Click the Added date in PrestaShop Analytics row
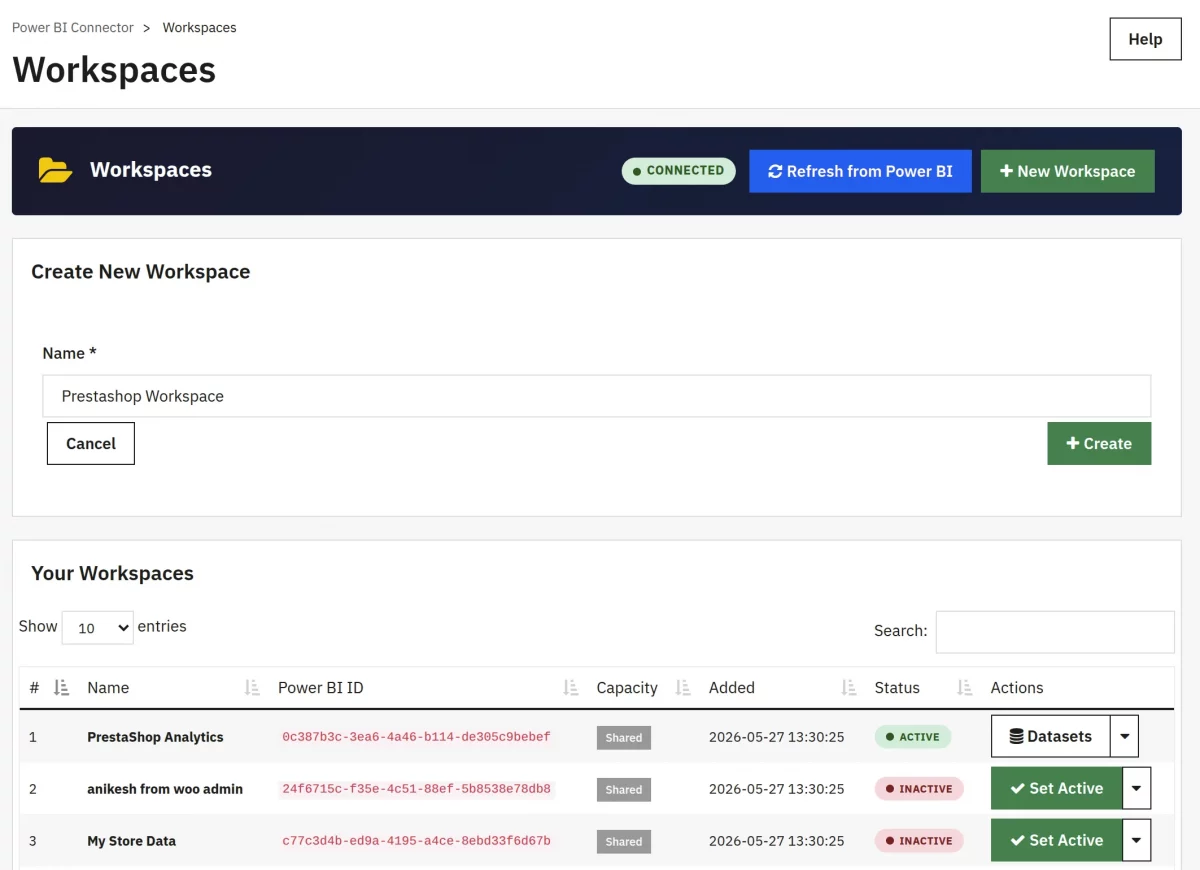 coord(776,737)
